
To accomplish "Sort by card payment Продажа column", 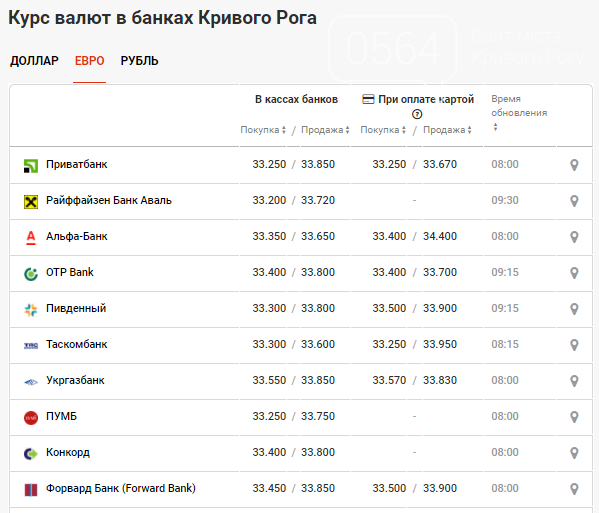I will pyautogui.click(x=447, y=130).
